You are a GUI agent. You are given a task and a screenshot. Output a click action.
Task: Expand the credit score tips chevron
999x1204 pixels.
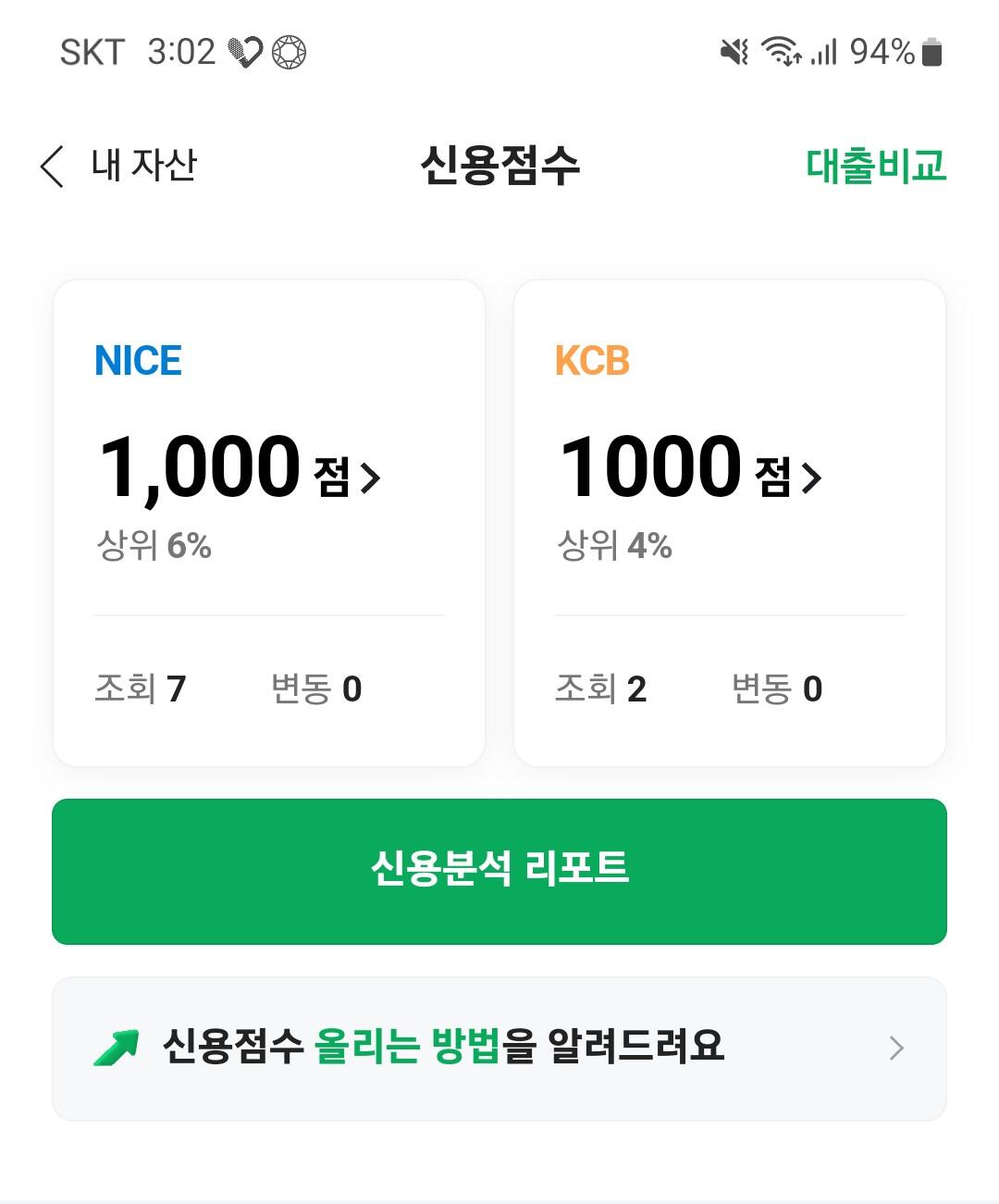(895, 1048)
